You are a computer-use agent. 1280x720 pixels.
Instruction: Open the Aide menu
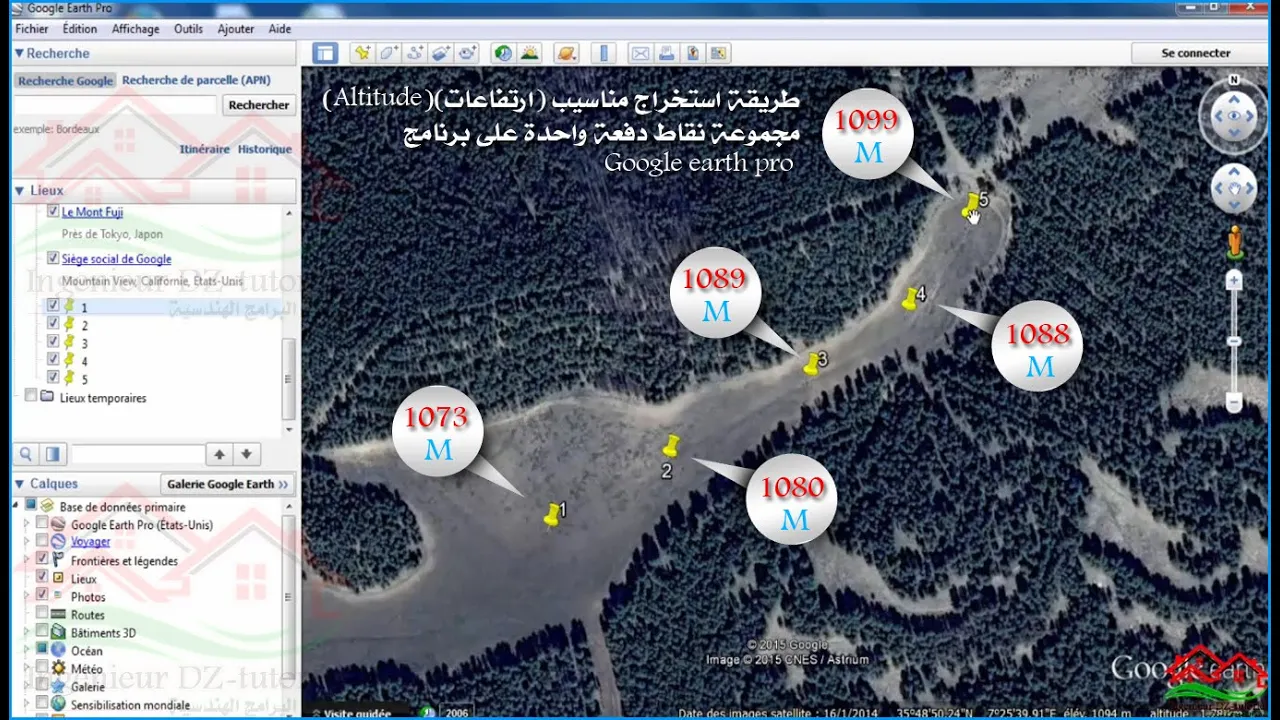pyautogui.click(x=280, y=29)
